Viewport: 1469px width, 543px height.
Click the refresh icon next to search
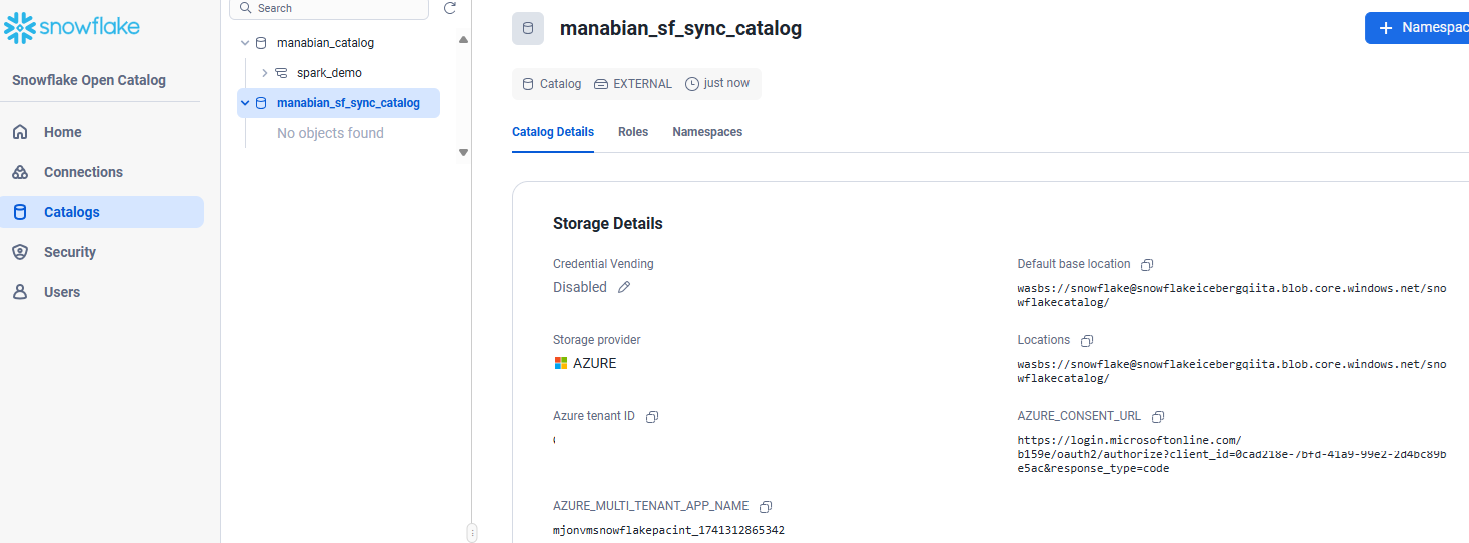[450, 8]
